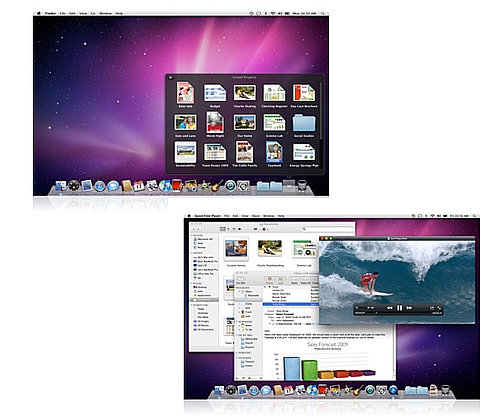Select the Charlie Skateboarding file in the Finder window
Image resolution: width=500 pixels, height=416 pixels.
pos(270,253)
